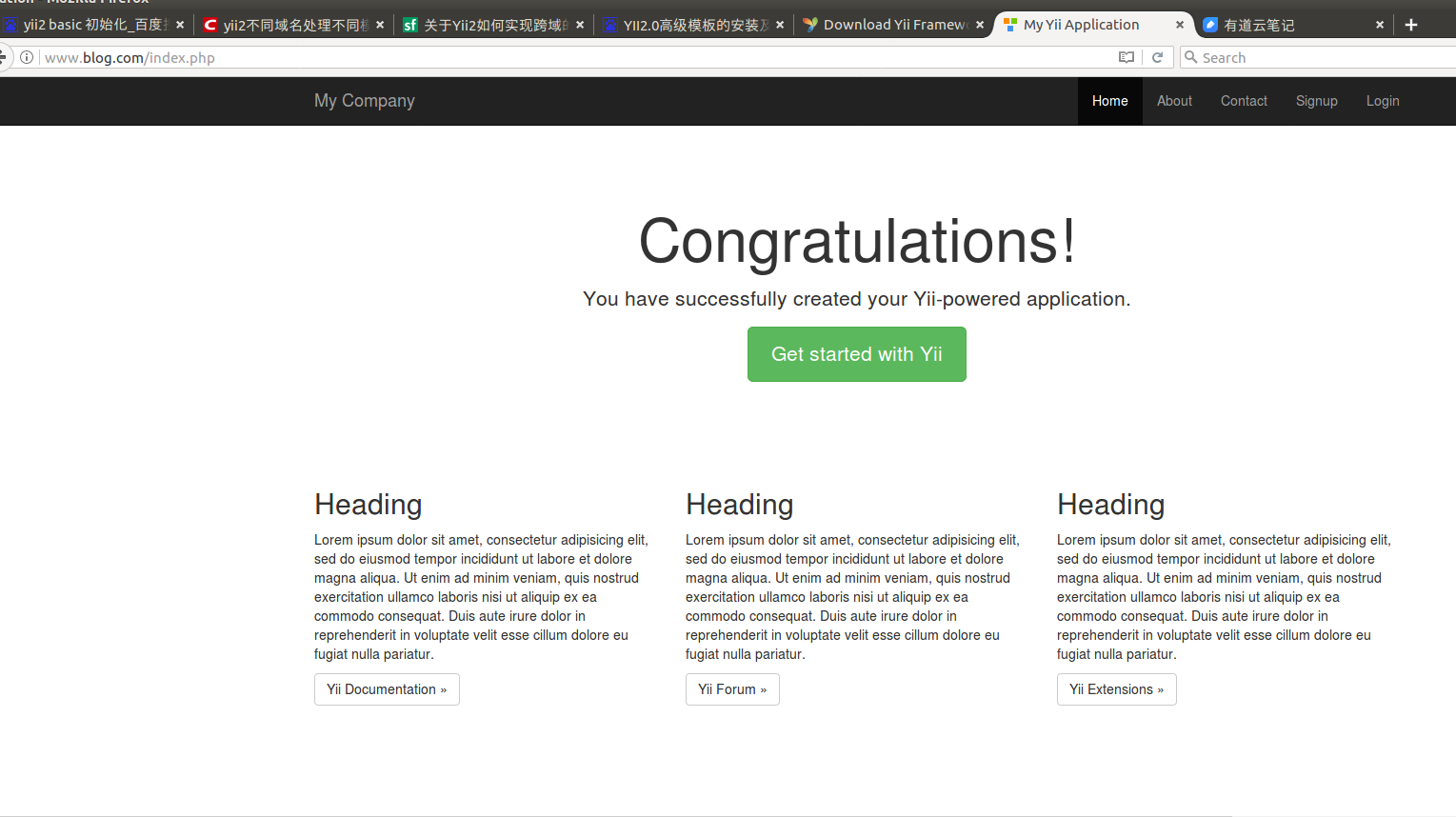Open the About page link

tap(1174, 101)
